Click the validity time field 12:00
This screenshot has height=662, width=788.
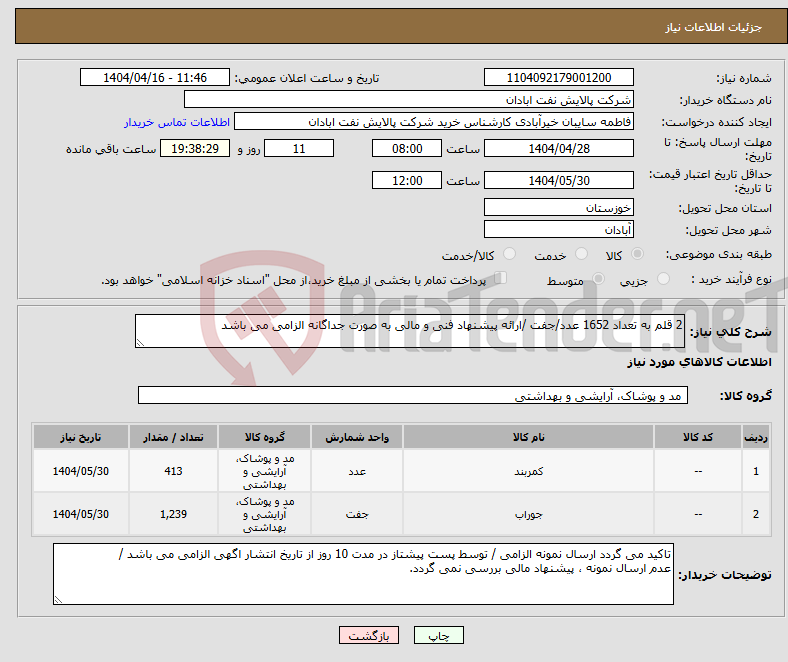(x=407, y=180)
